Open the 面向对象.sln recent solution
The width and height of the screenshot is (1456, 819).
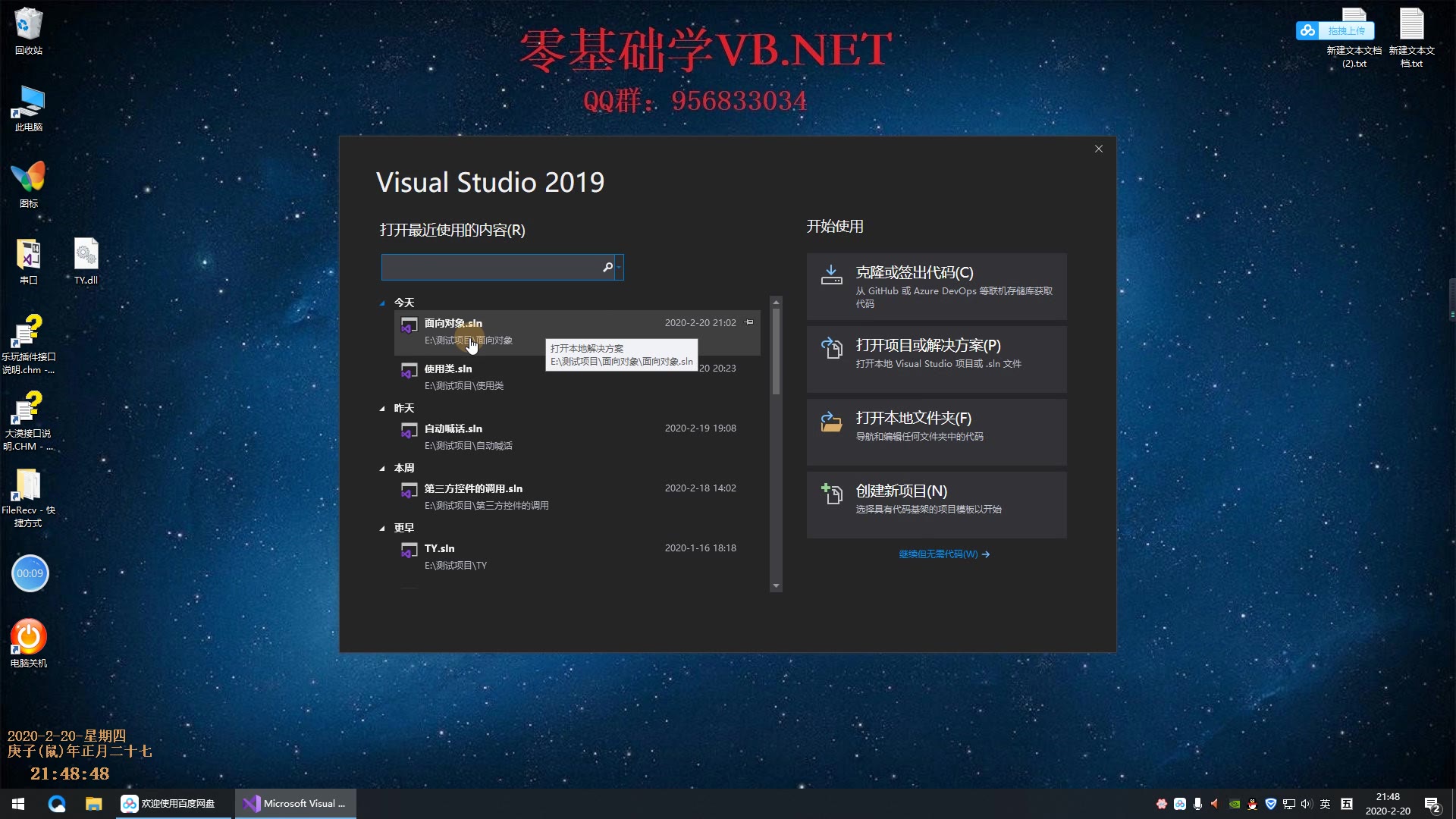[x=576, y=331]
